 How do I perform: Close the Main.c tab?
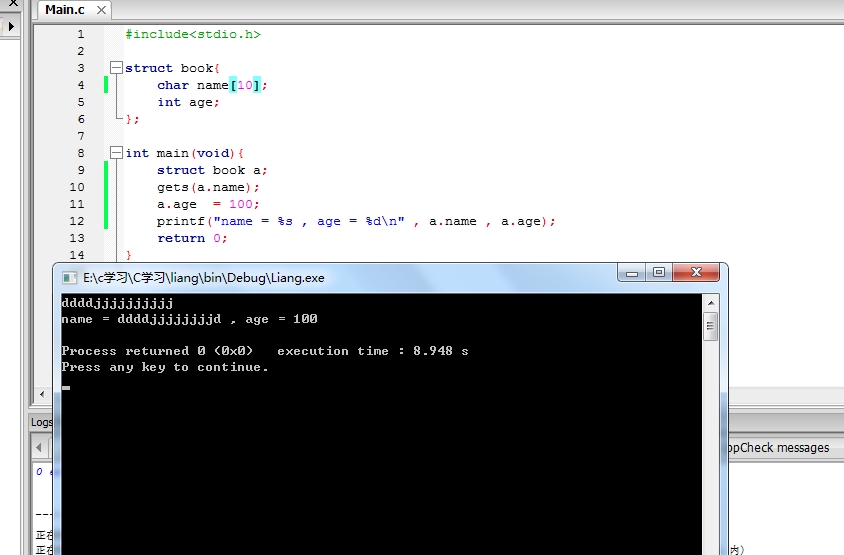101,10
